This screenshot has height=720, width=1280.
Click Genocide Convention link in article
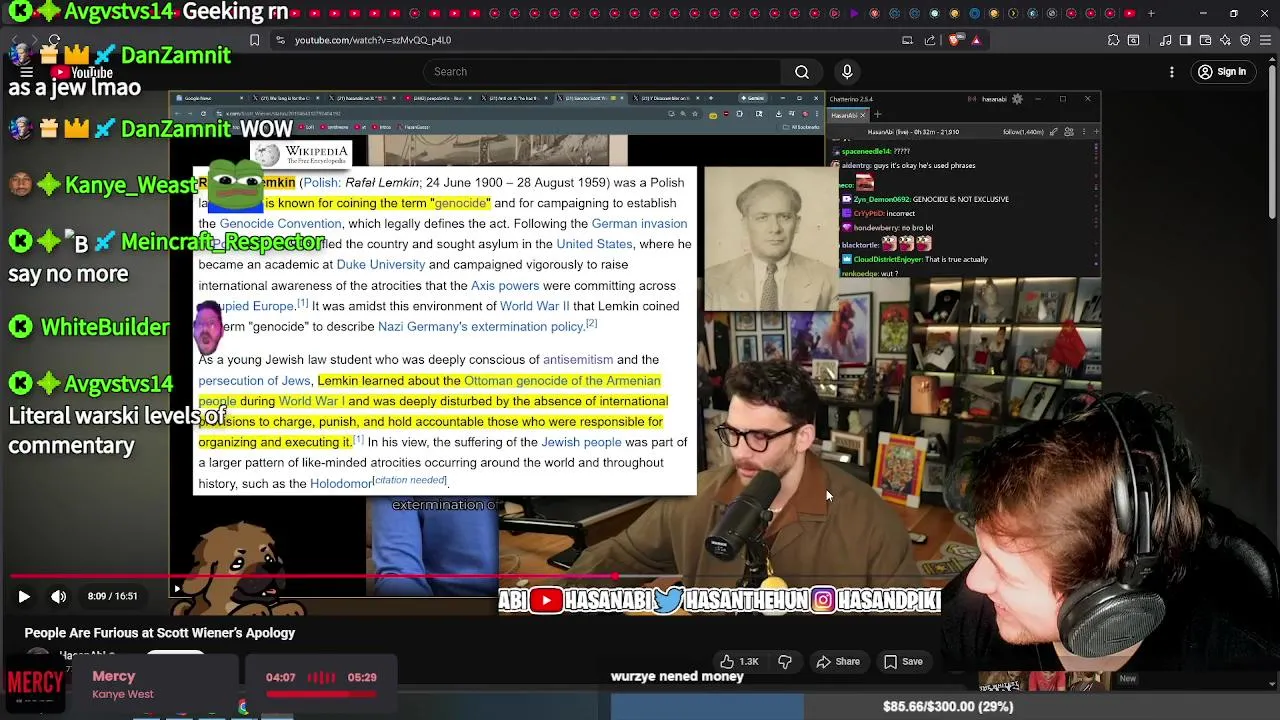click(280, 224)
